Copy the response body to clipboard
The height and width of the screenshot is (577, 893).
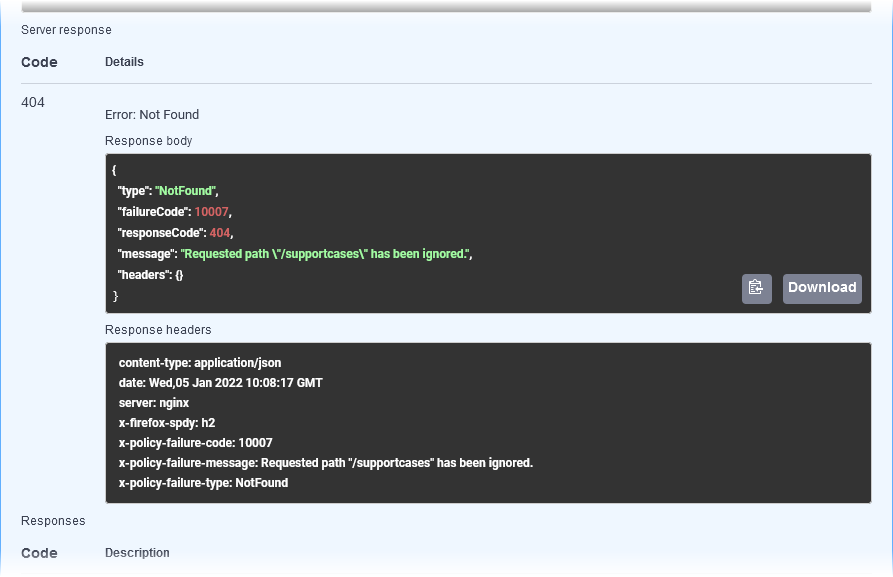click(756, 288)
